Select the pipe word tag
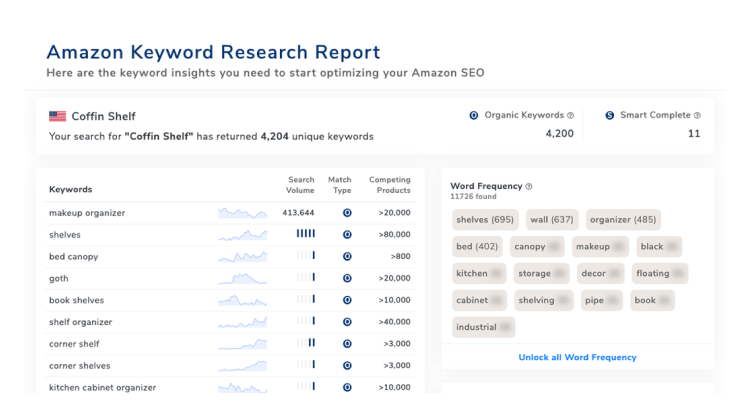Image resolution: width=750 pixels, height=417 pixels. tap(602, 300)
